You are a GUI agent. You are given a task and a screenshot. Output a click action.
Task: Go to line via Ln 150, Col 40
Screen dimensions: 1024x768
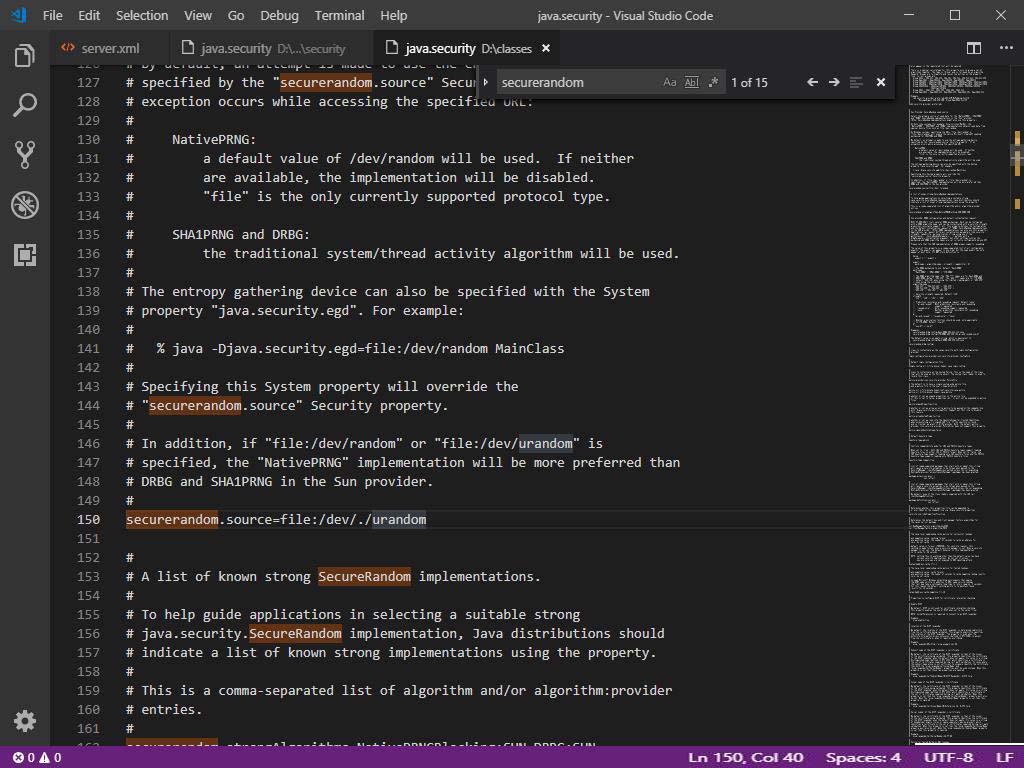[745, 757]
